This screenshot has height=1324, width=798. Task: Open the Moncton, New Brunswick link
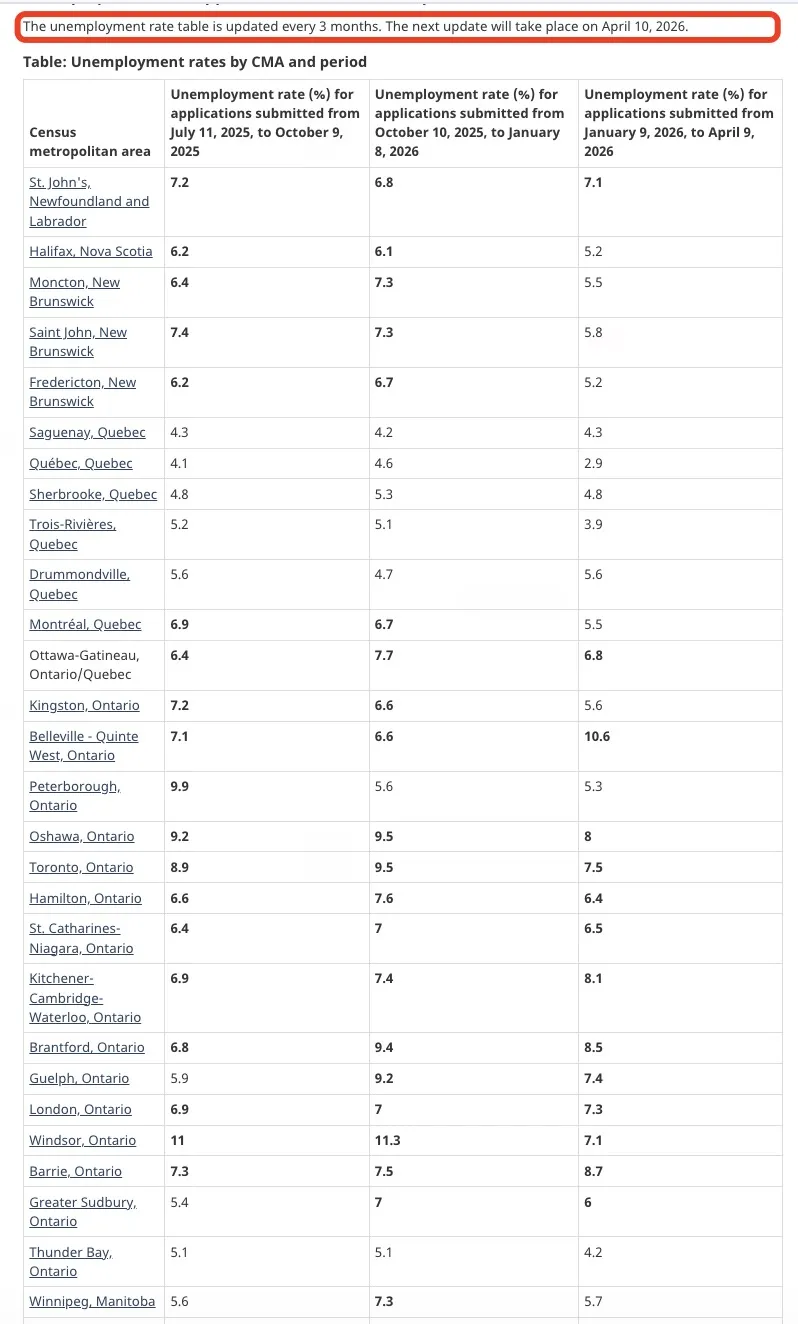tap(74, 291)
